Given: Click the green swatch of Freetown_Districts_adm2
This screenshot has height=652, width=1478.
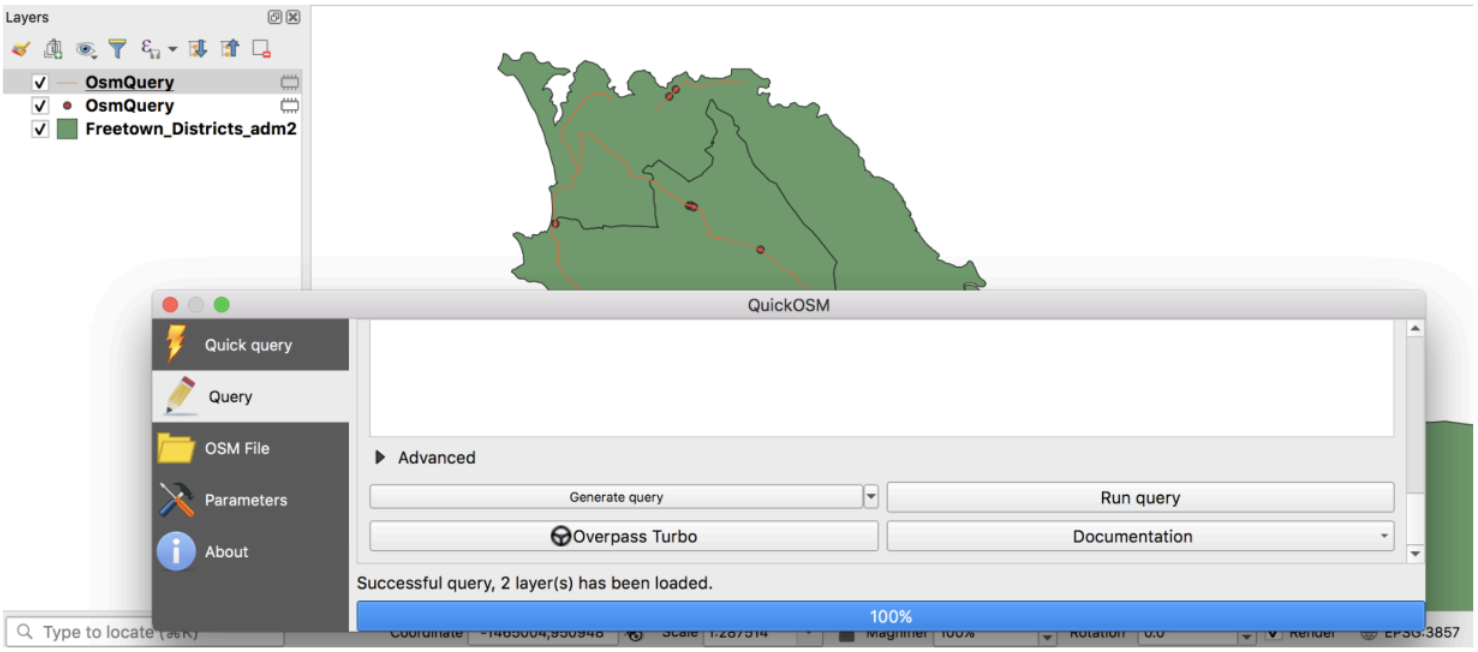Looking at the screenshot, I should pos(67,129).
